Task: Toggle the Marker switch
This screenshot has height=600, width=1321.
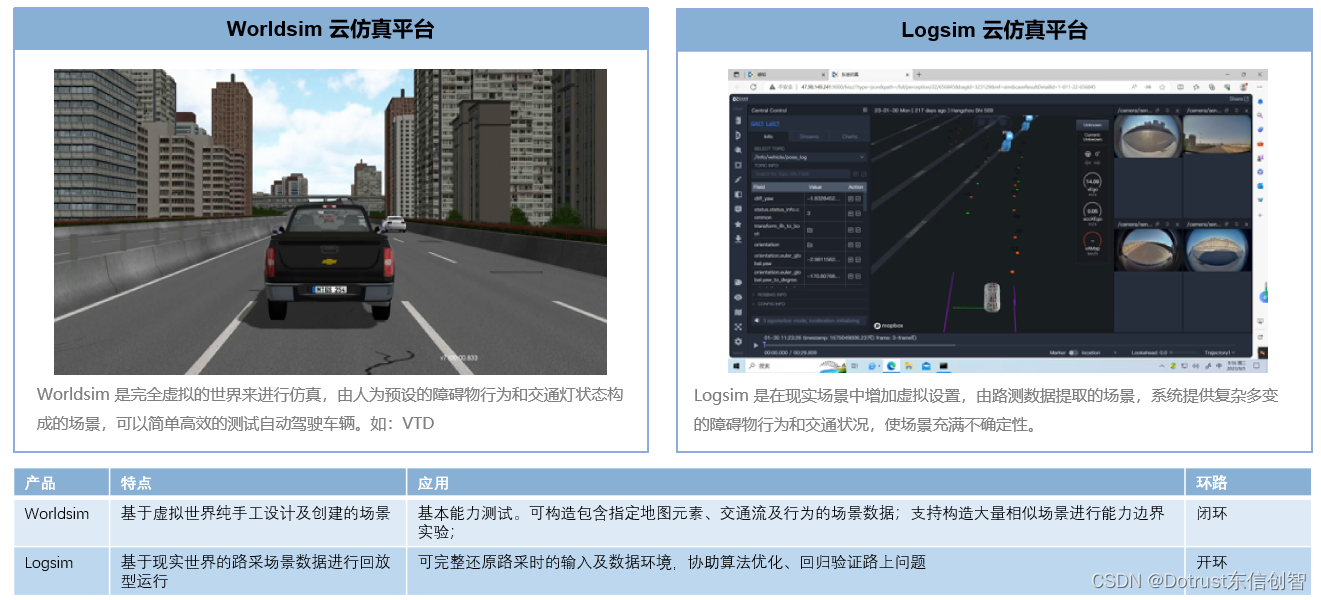Action: [1073, 352]
